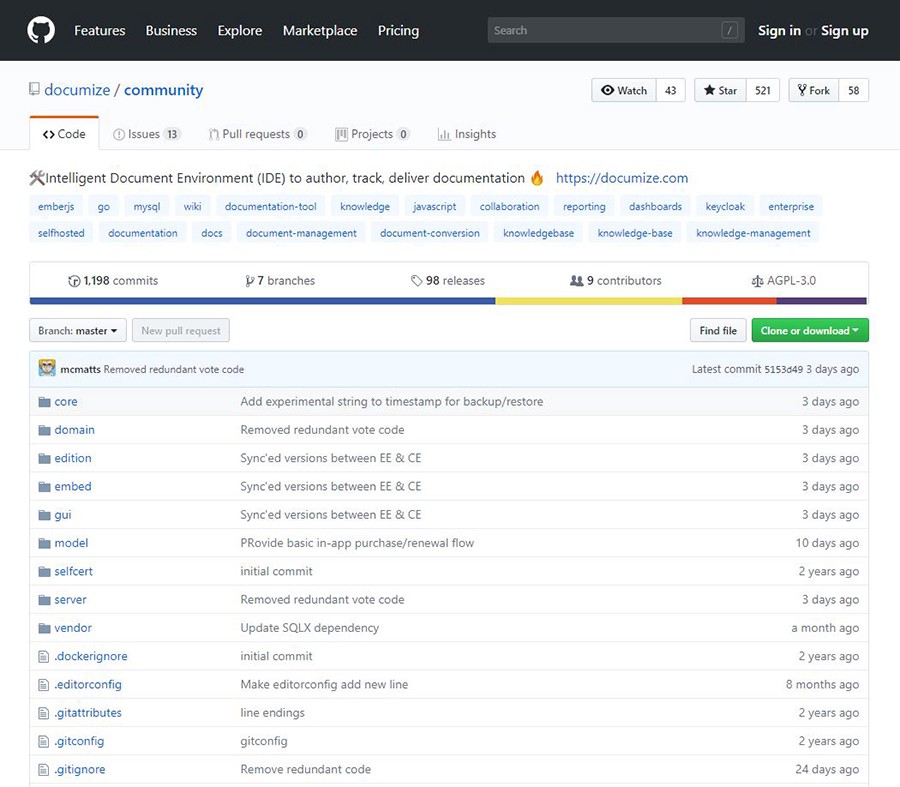900x787 pixels.
Task: Focus the GitHub search field
Action: click(605, 30)
